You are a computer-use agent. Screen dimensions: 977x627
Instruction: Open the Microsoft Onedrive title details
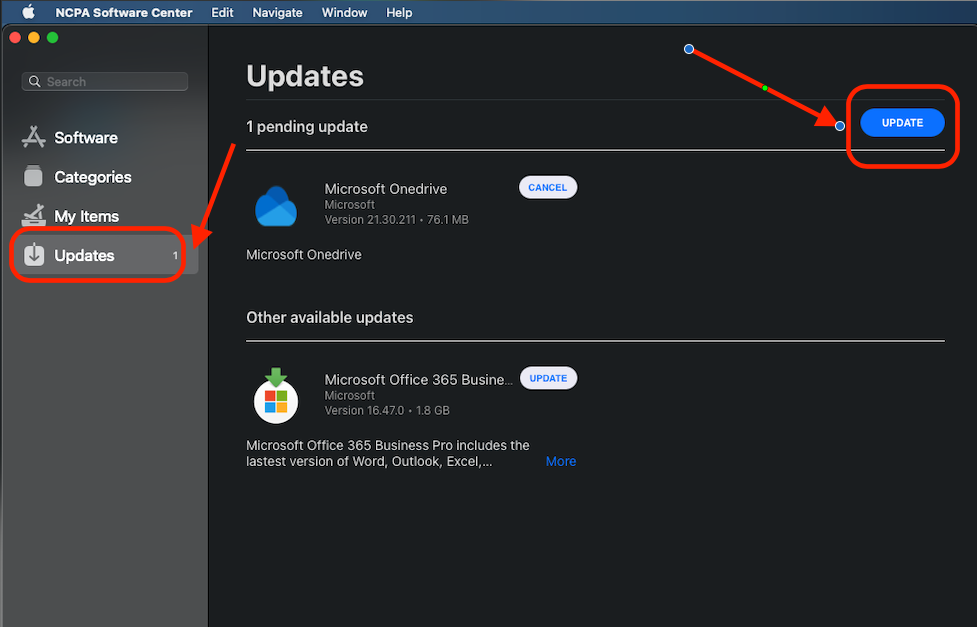[385, 189]
